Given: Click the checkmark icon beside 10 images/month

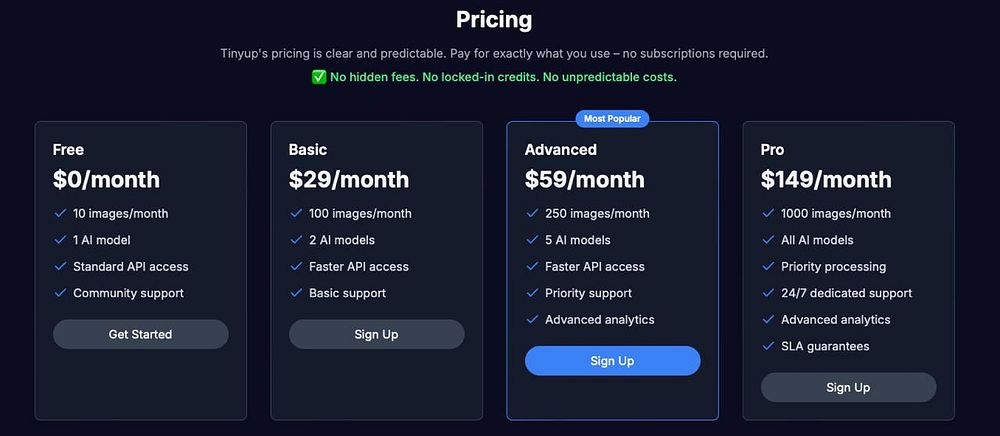Looking at the screenshot, I should click(x=61, y=214).
